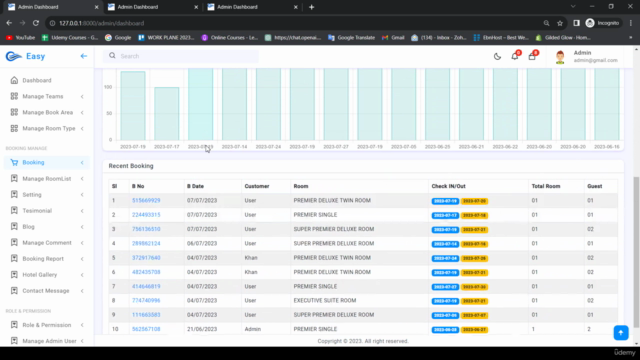Click the Admin profile avatar
The image size is (640, 360).
tap(560, 57)
